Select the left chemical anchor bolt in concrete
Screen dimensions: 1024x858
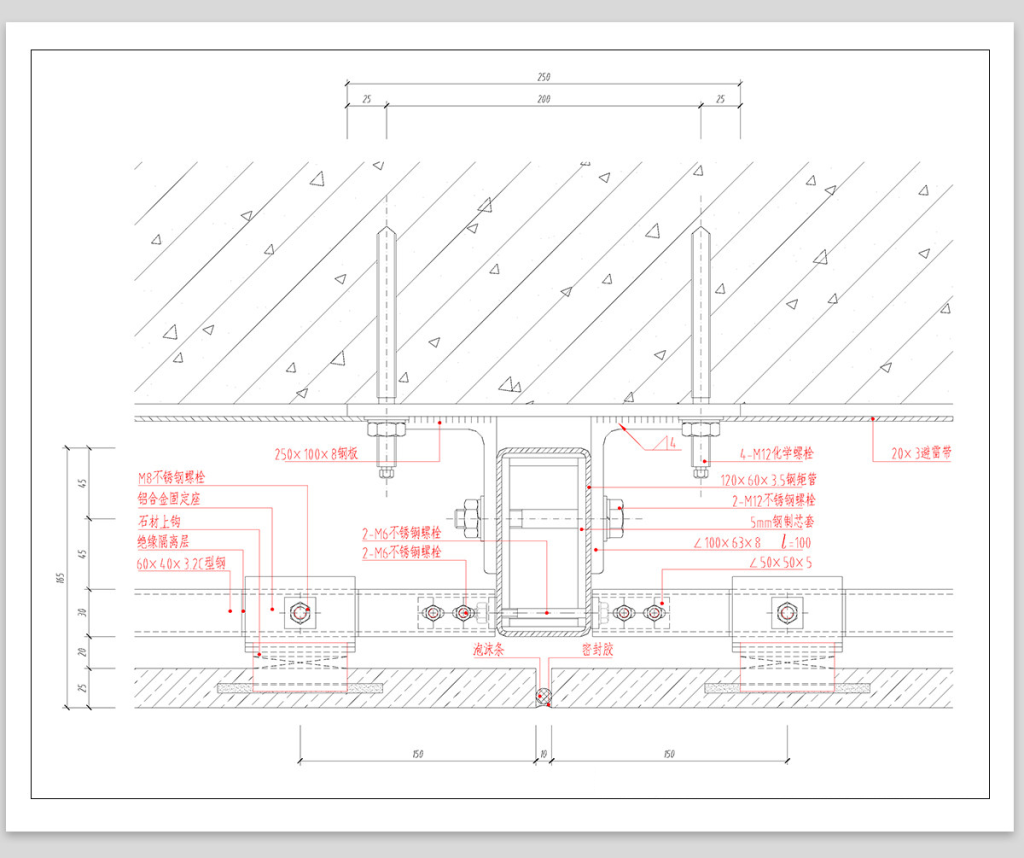(386, 320)
